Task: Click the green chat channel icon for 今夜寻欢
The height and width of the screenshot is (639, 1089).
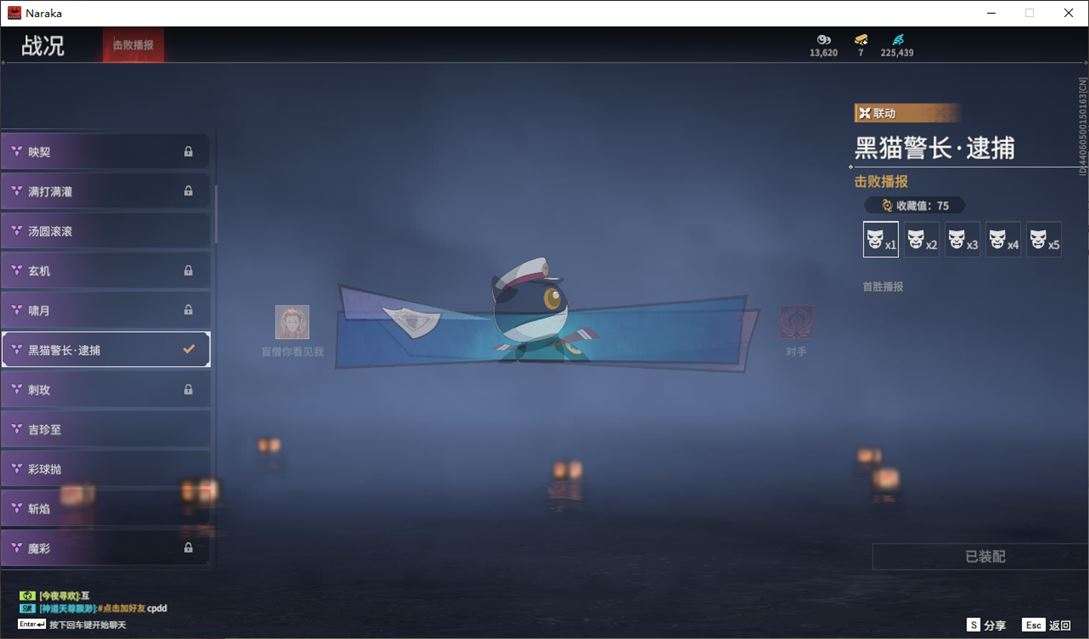Action: click(x=27, y=596)
